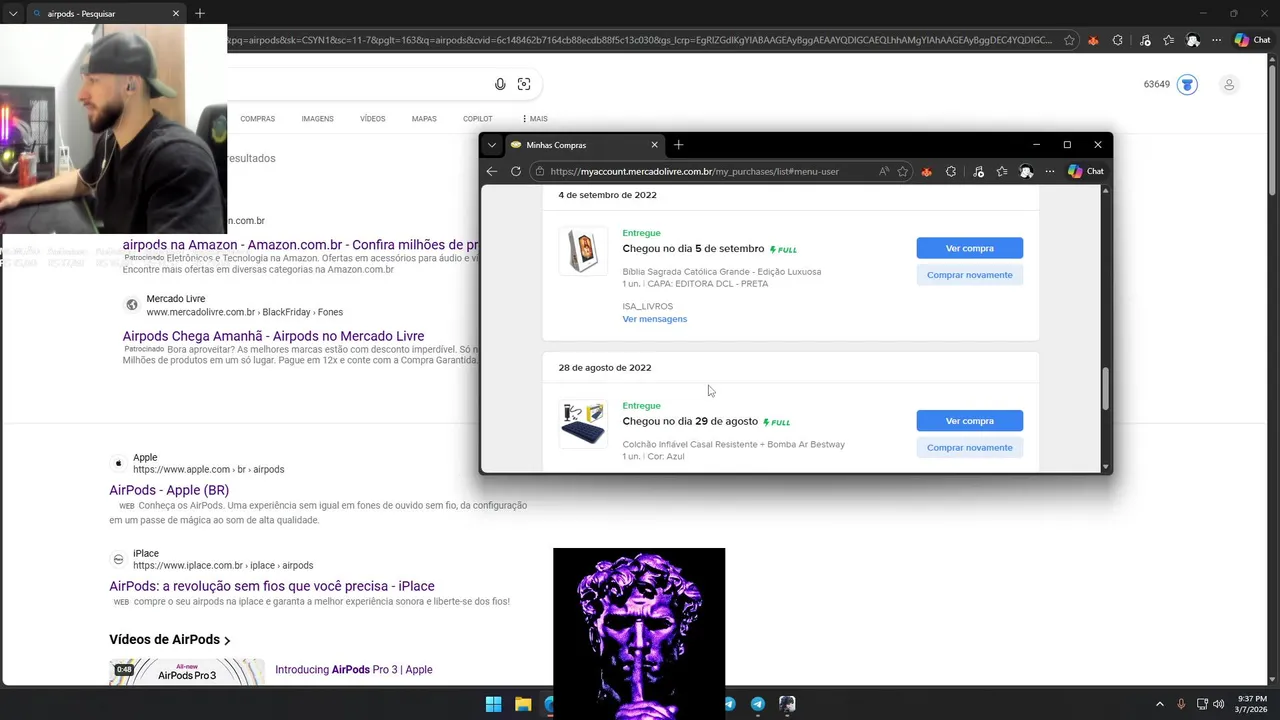Open profile avatar in front window toolbar
This screenshot has height=720, width=1280.
pyautogui.click(x=1026, y=171)
